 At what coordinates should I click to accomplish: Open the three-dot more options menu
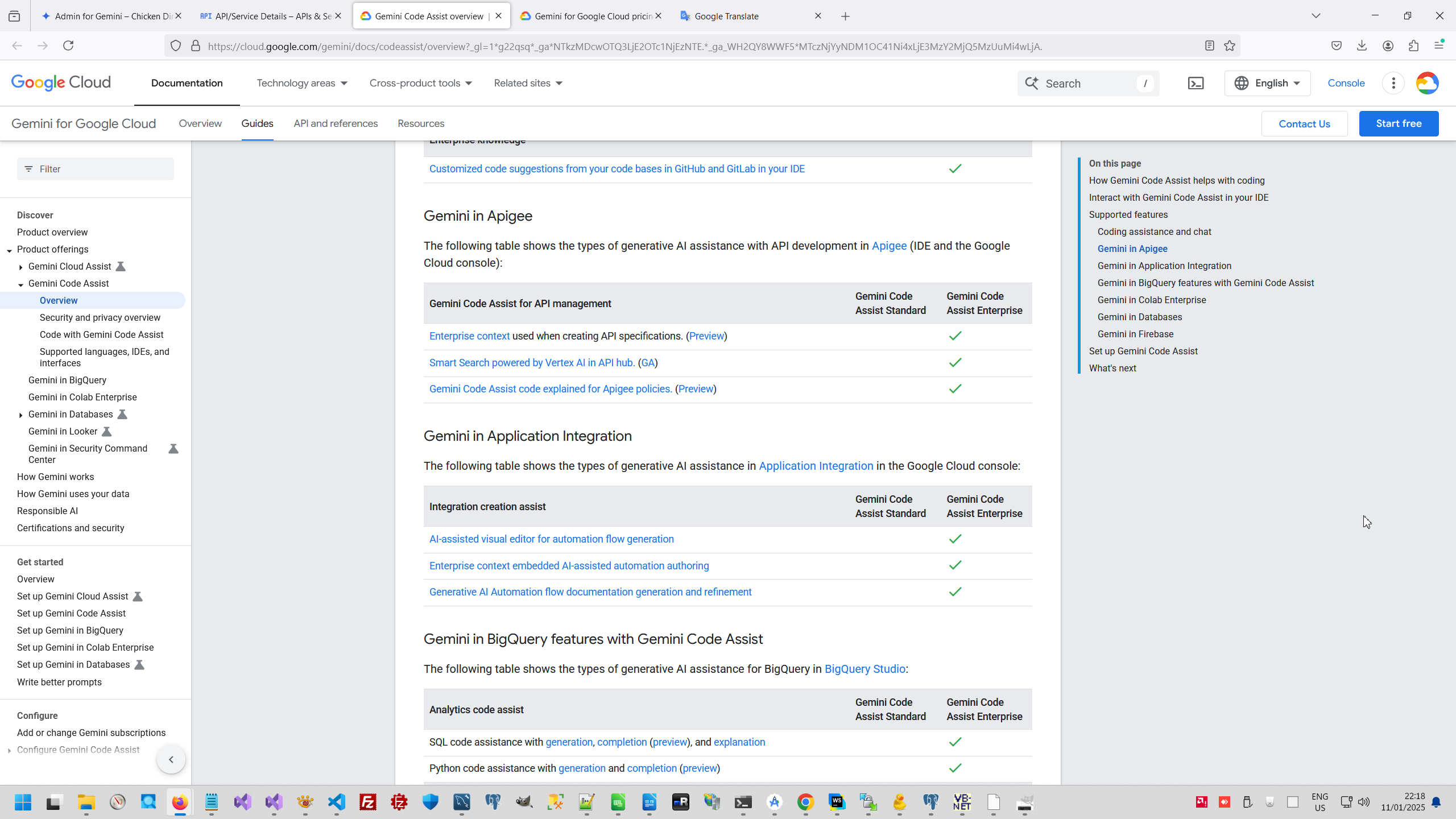(x=1393, y=84)
